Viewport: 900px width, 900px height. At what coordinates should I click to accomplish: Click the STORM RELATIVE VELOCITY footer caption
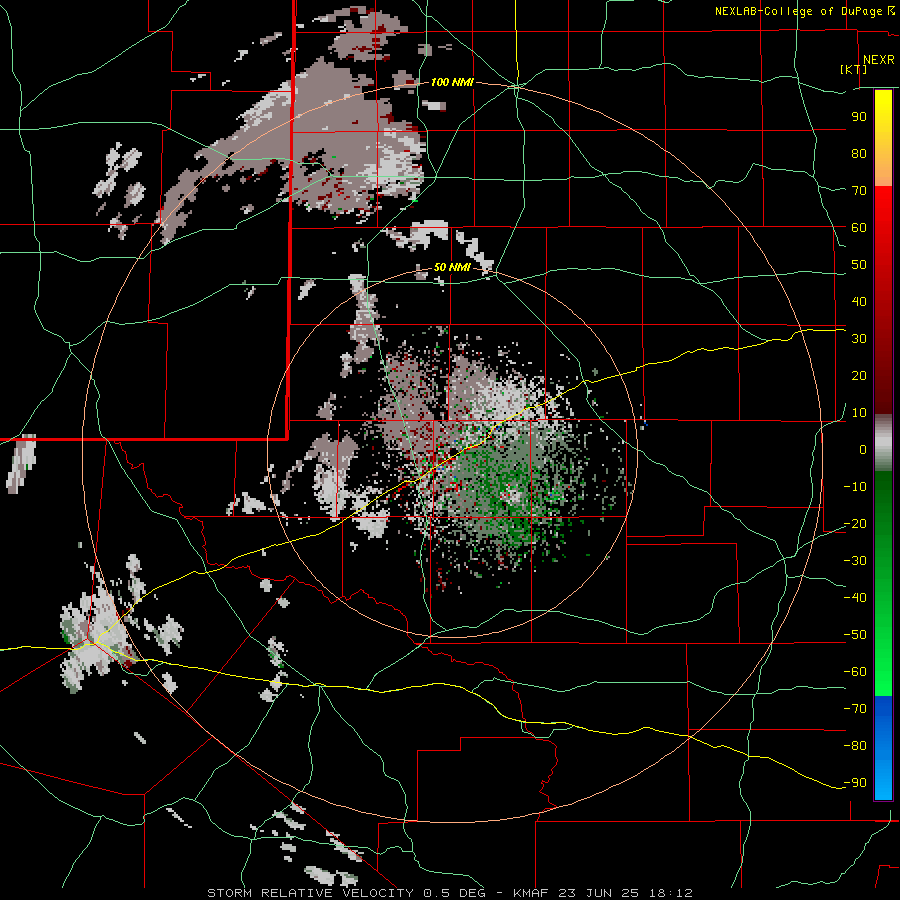coord(449,893)
